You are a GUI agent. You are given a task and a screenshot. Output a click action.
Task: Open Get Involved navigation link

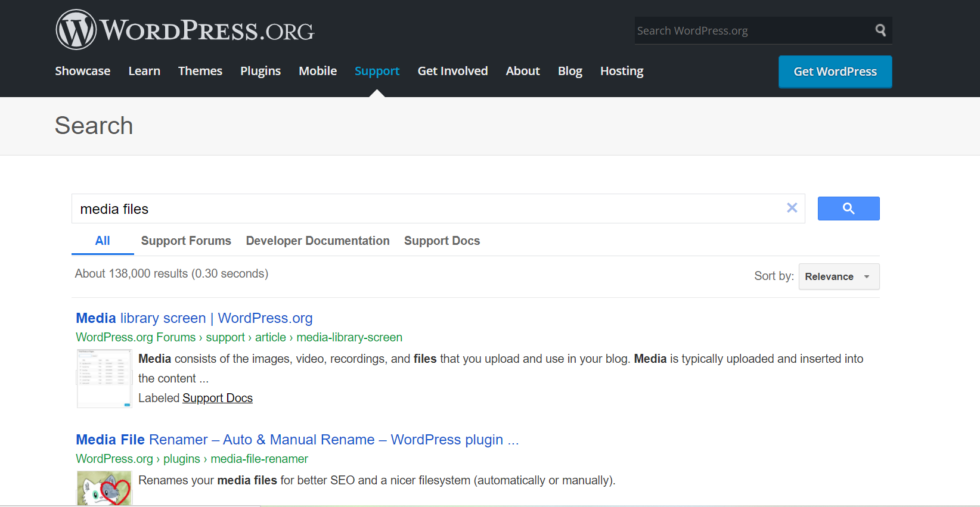pyautogui.click(x=452, y=71)
